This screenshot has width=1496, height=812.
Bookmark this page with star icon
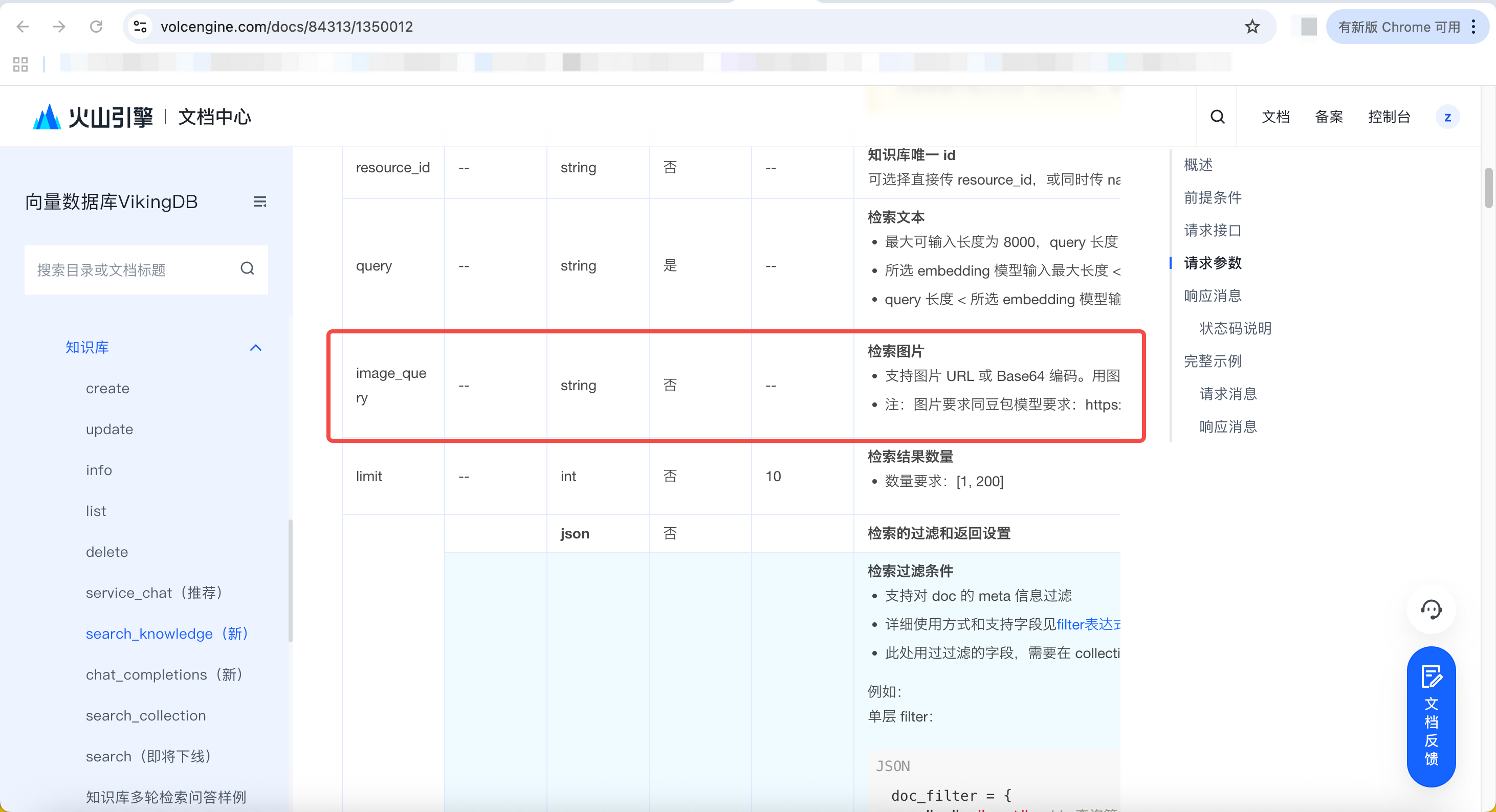pos(1252,27)
